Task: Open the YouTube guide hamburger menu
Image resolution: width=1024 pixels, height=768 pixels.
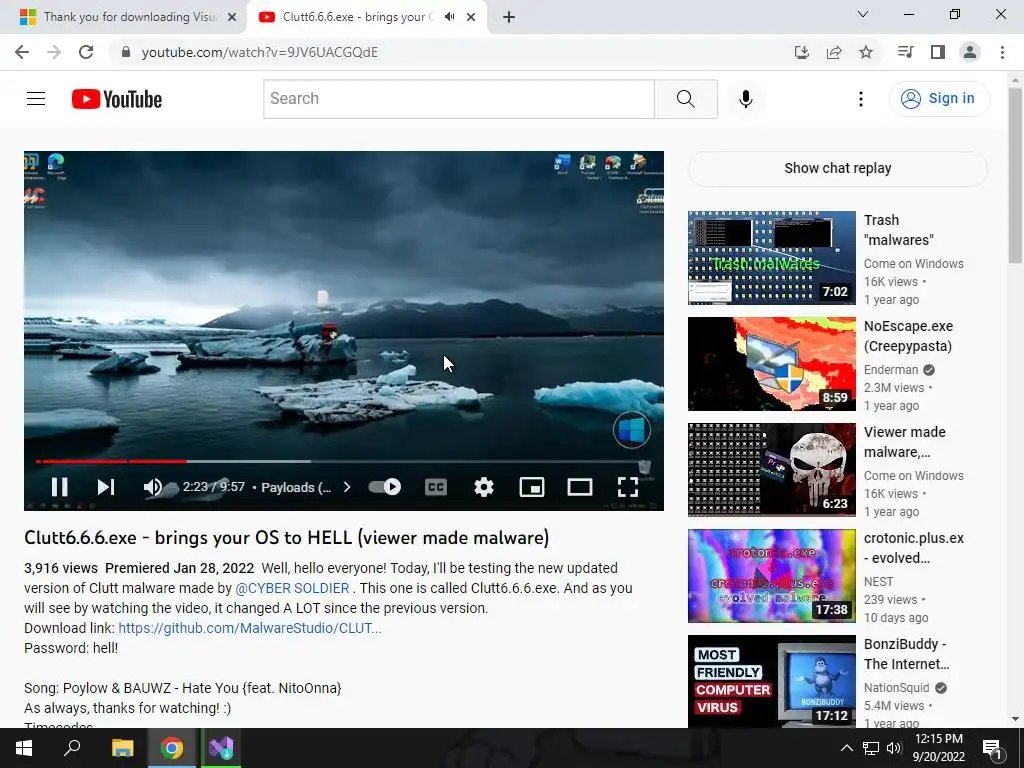Action: [x=36, y=99]
